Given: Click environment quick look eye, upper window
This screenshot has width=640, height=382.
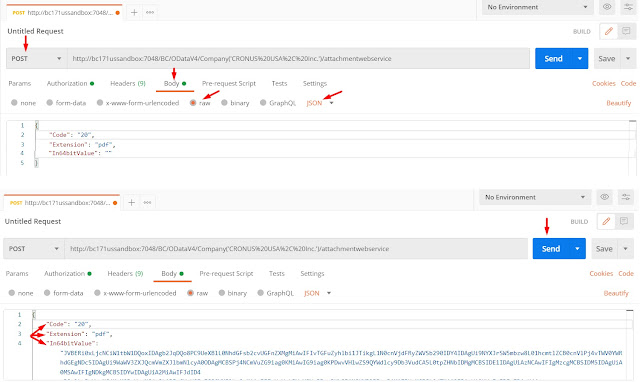Looking at the screenshot, I should pos(607,7).
